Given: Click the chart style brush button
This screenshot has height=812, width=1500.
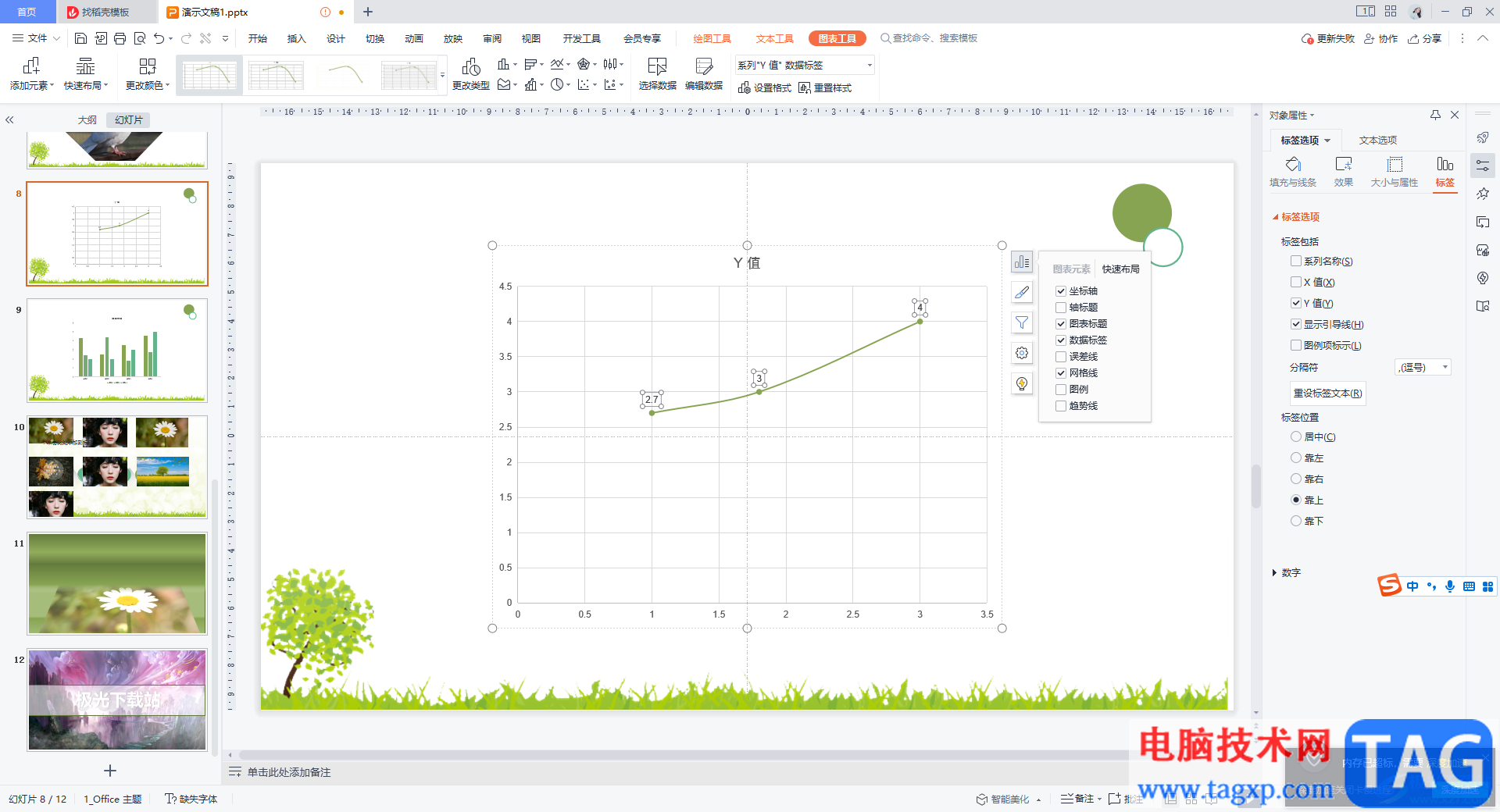Looking at the screenshot, I should [1022, 293].
